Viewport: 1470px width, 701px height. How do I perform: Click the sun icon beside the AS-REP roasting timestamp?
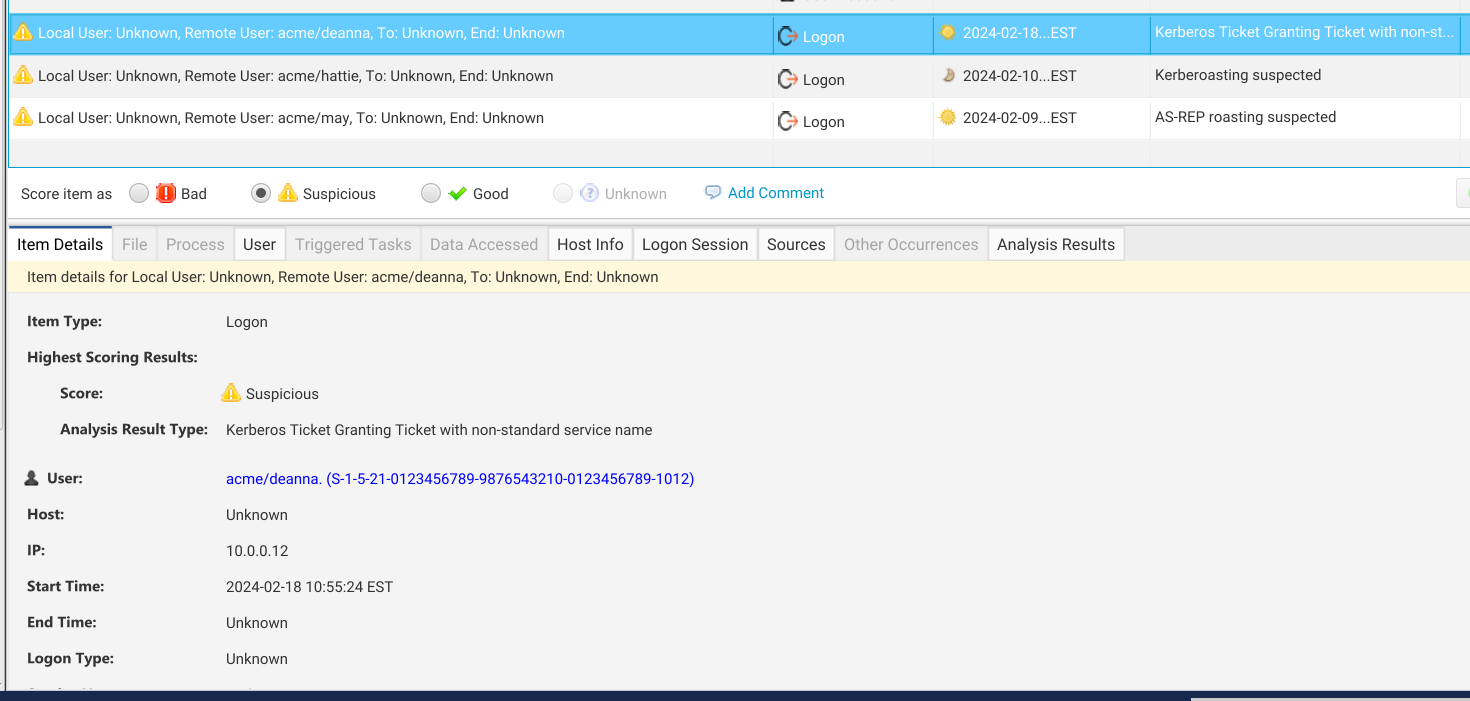pyautogui.click(x=947, y=116)
